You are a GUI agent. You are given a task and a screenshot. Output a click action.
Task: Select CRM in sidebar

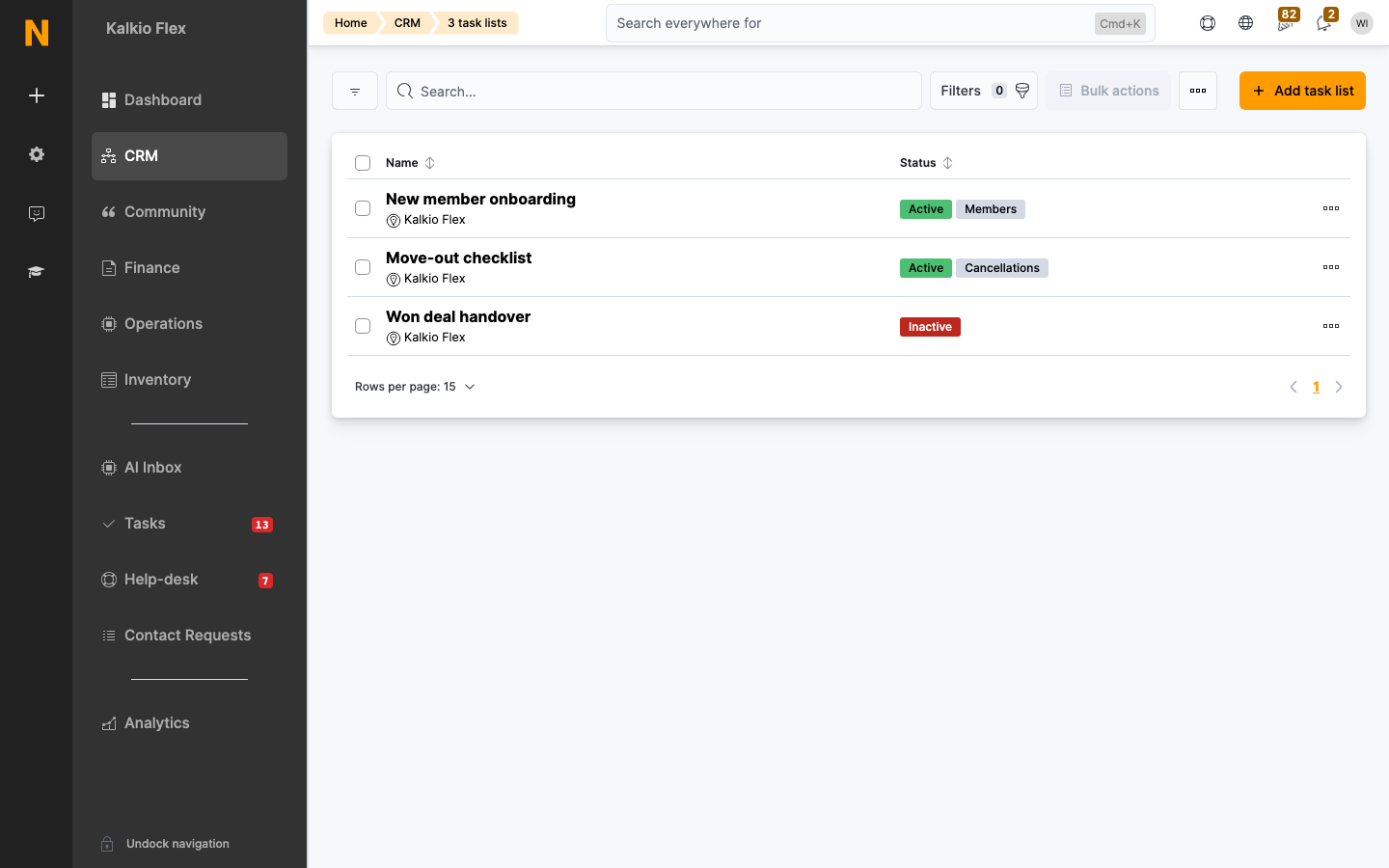189,156
